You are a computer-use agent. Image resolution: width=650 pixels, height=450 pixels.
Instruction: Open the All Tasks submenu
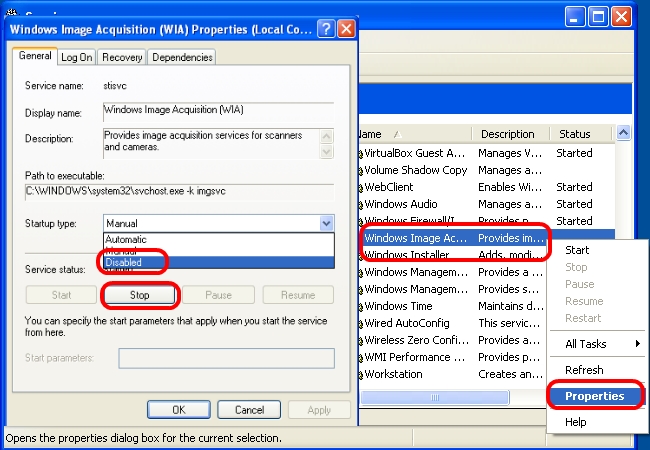pos(597,344)
